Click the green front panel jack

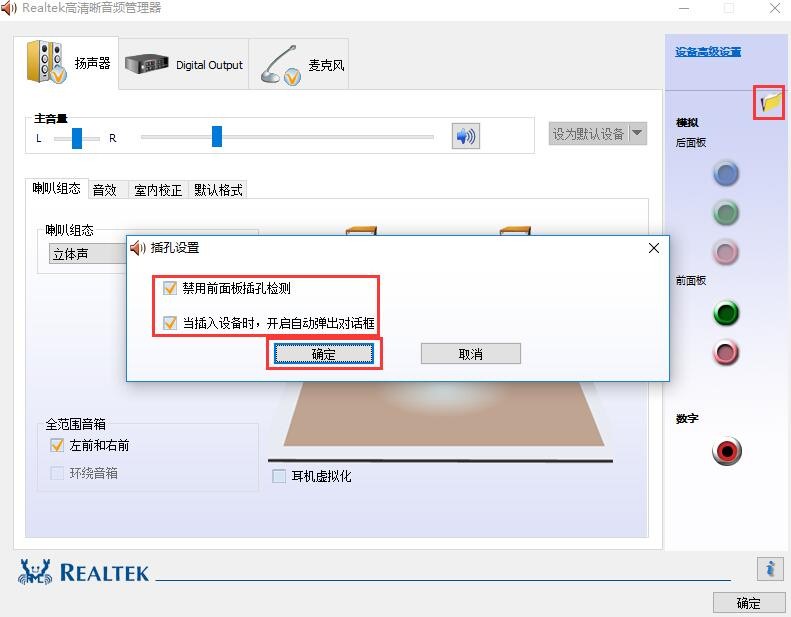726,313
